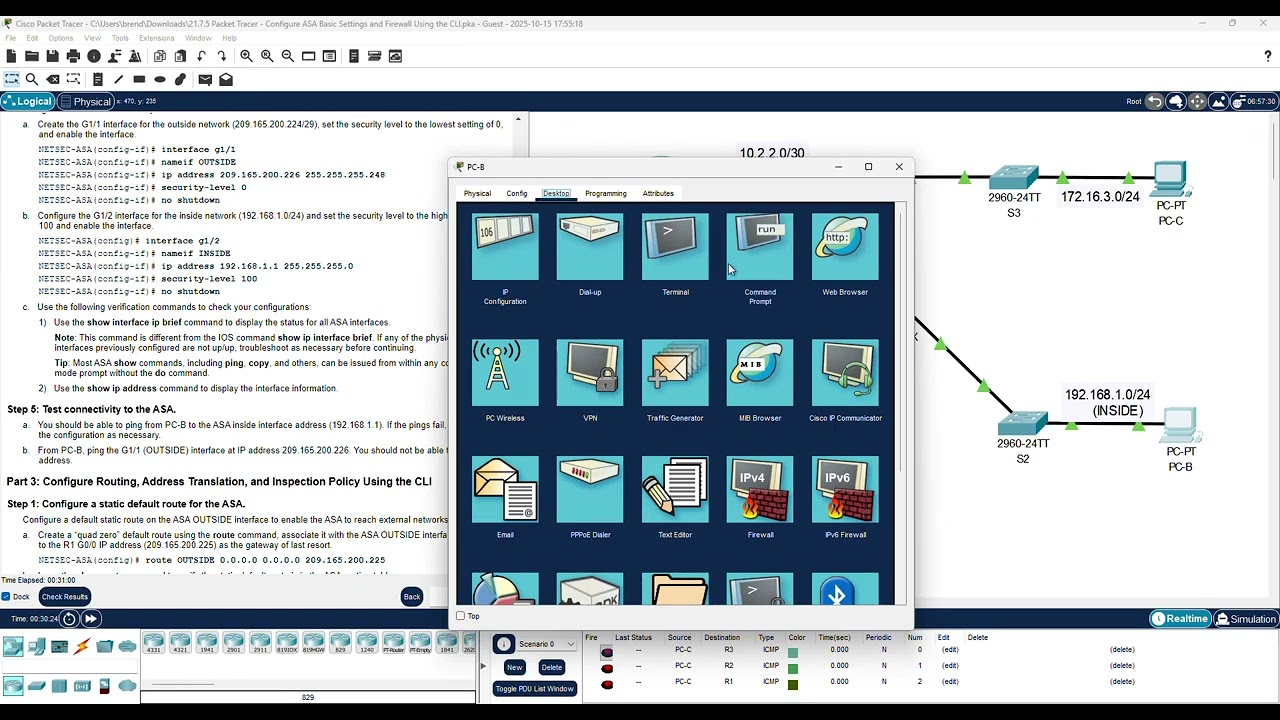Select the Delete tool icon
The width and height of the screenshot is (1280, 720).
(x=52, y=79)
